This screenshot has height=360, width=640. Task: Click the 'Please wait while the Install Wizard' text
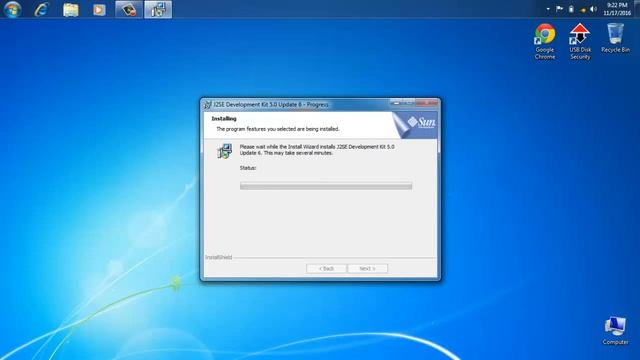click(x=317, y=150)
